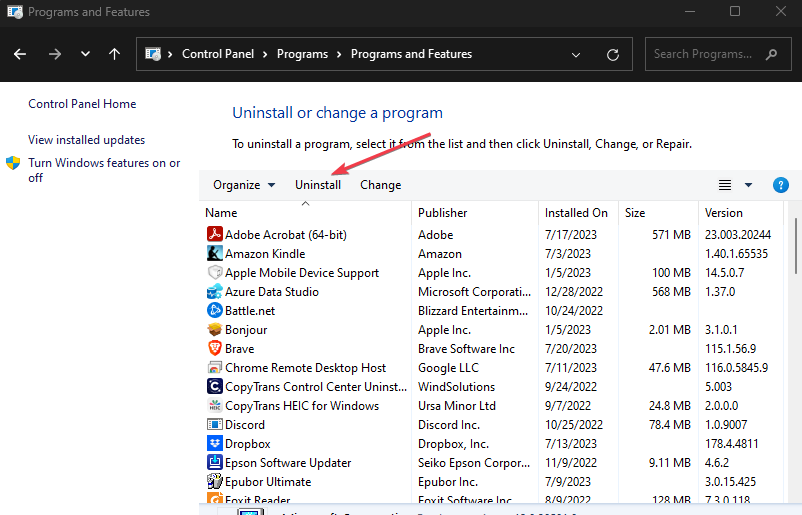802x515 pixels.
Task: Open Turn Windows features on or off
Action: click(104, 170)
